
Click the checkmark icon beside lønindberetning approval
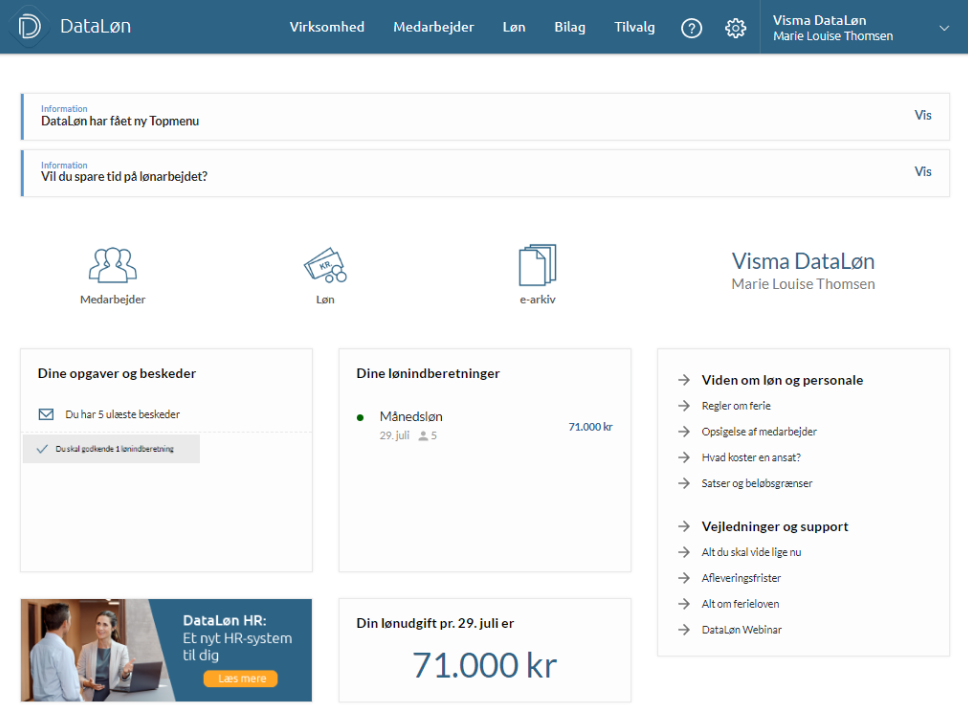(42, 449)
